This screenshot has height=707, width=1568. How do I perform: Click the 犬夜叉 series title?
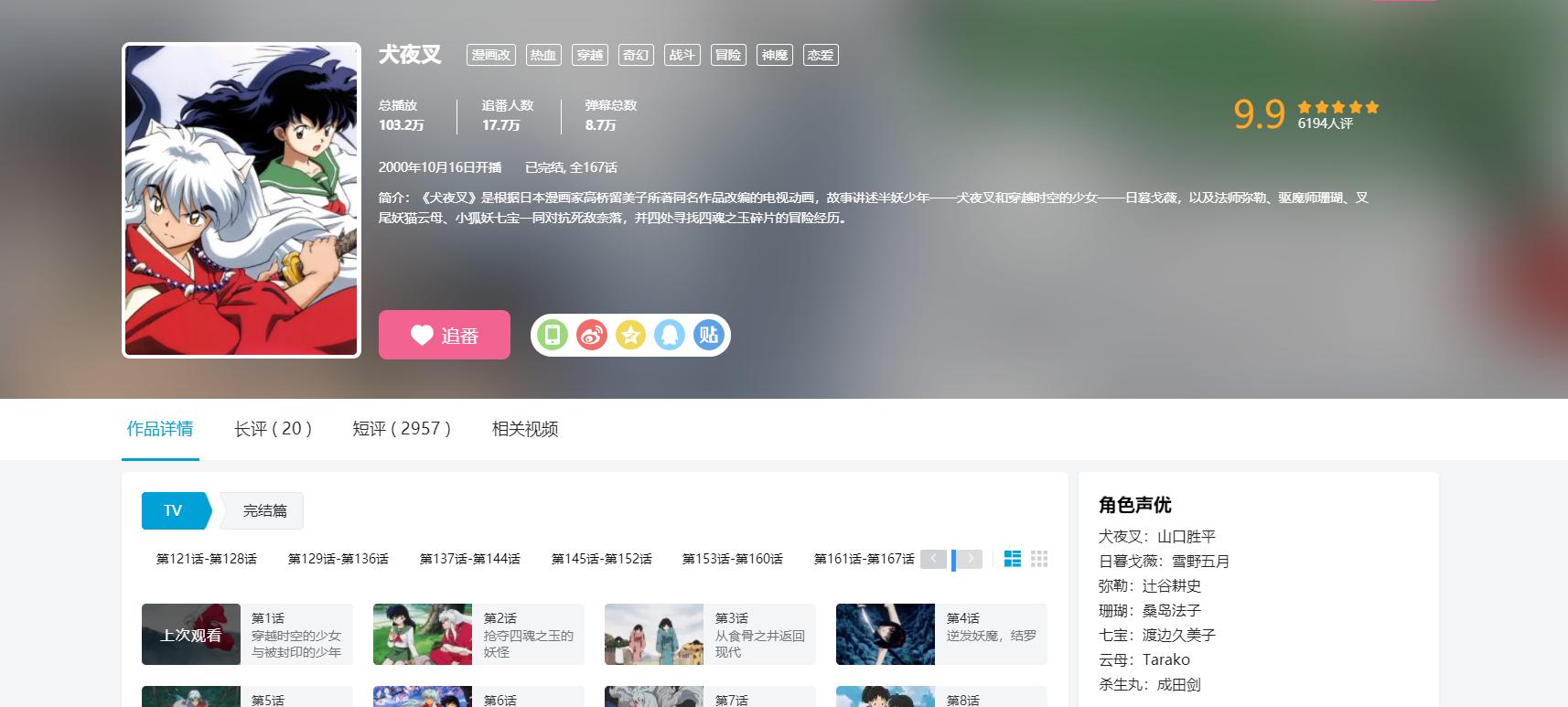coord(410,55)
